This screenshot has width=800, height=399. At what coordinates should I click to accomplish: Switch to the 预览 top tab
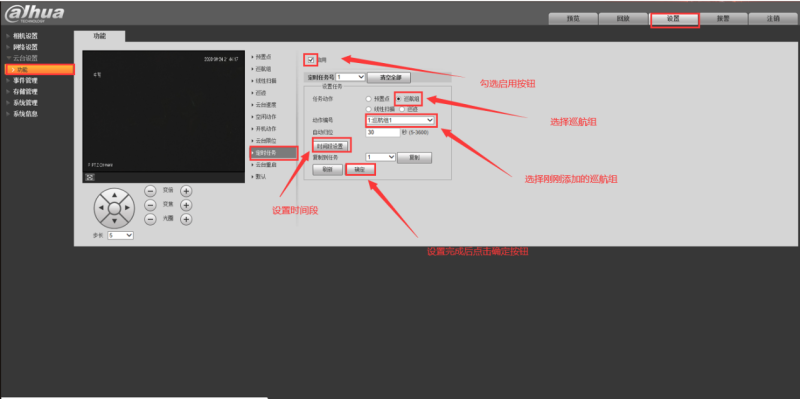point(573,18)
